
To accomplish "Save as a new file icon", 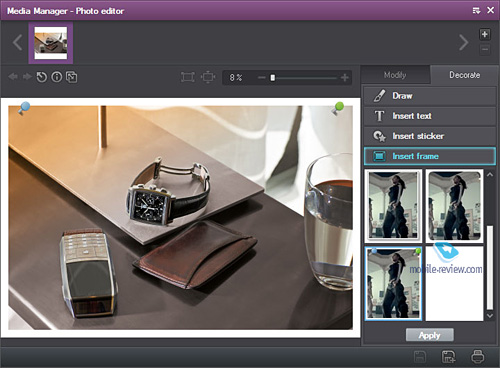I will tap(448, 357).
